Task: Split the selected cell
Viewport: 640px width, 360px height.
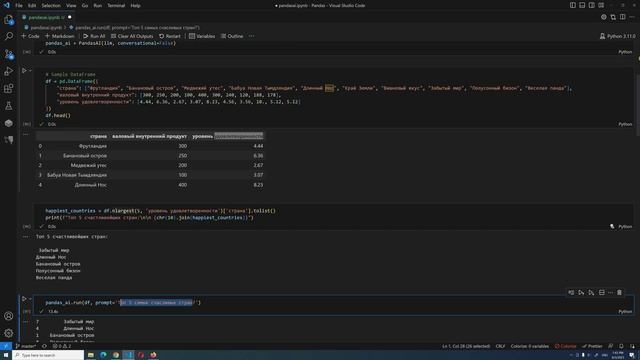Action: (602, 292)
